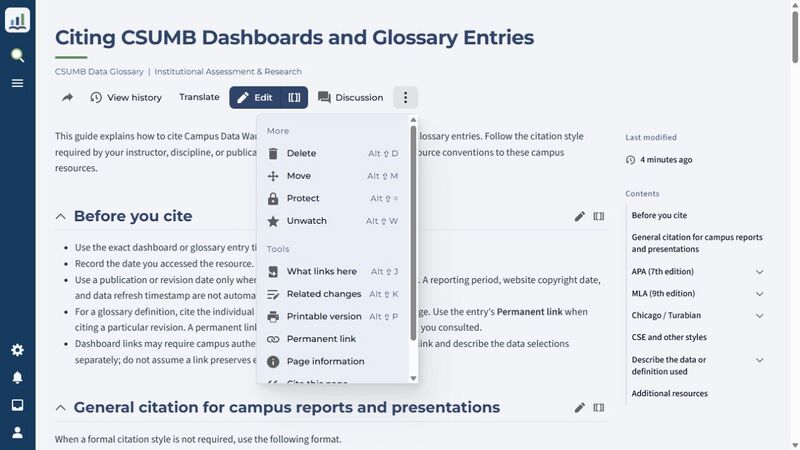Open View history
Viewport: 800px width, 450px height.
coord(126,97)
